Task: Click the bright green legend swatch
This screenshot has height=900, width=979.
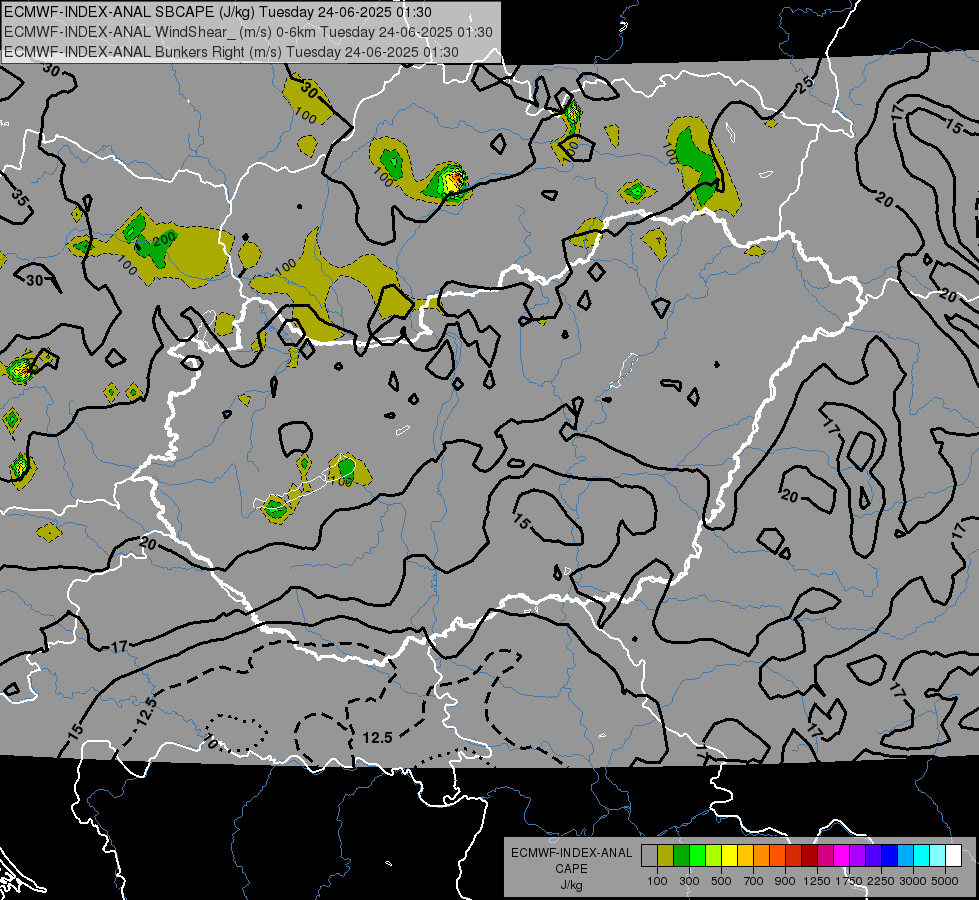Action: click(x=697, y=855)
